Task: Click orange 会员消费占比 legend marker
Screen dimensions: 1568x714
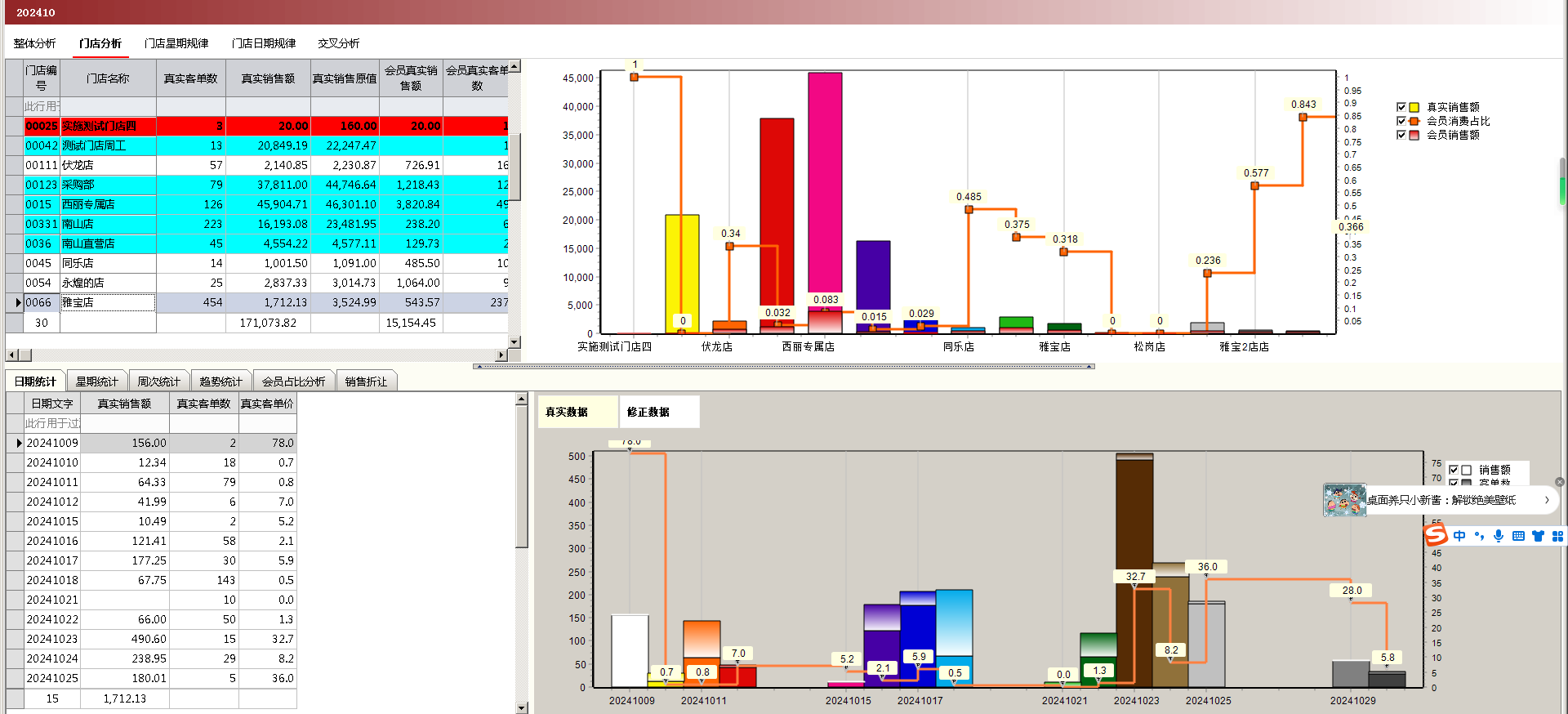Action: (1414, 121)
